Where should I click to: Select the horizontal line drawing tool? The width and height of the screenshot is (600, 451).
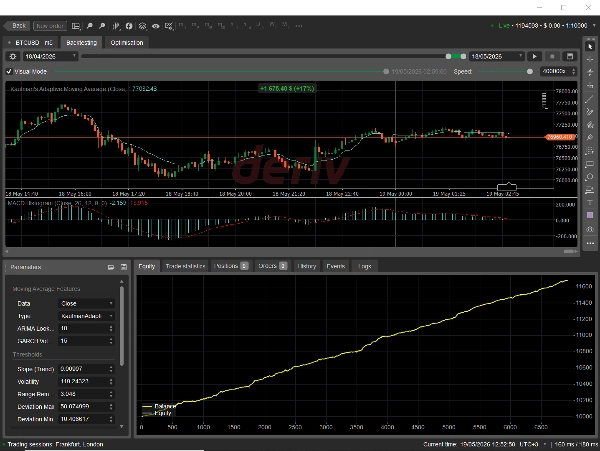point(590,72)
